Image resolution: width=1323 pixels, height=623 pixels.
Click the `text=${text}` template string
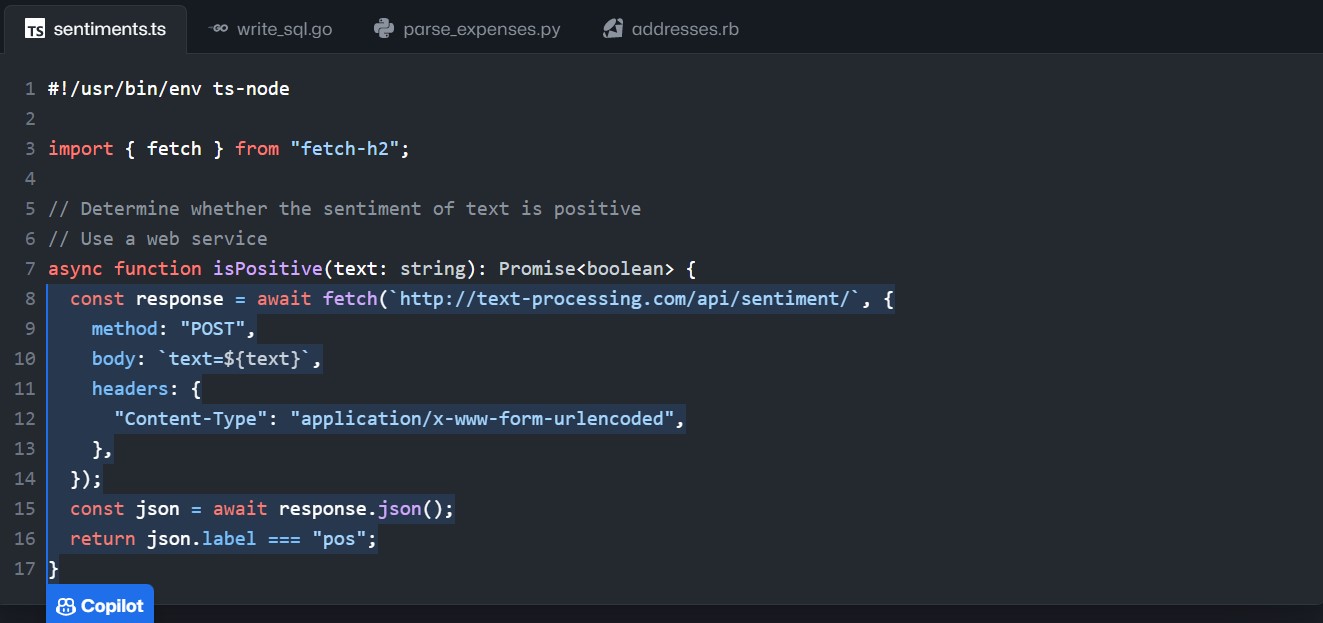click(235, 359)
